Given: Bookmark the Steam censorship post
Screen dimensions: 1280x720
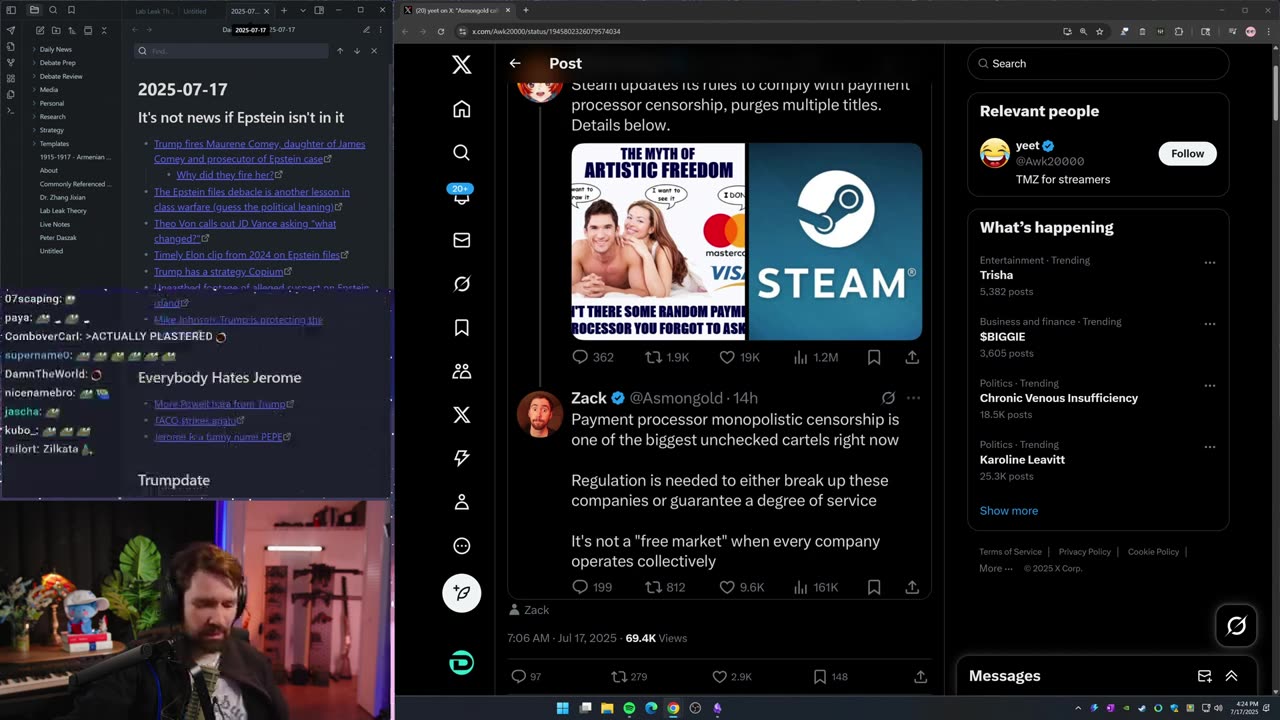Looking at the screenshot, I should click(x=873, y=357).
